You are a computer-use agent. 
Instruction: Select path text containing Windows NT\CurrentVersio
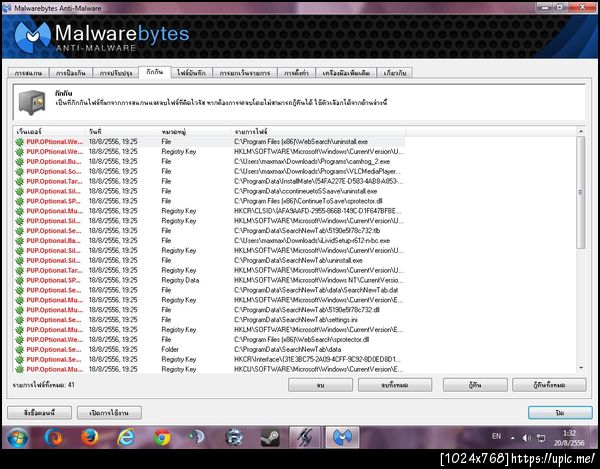pyautogui.click(x=318, y=280)
